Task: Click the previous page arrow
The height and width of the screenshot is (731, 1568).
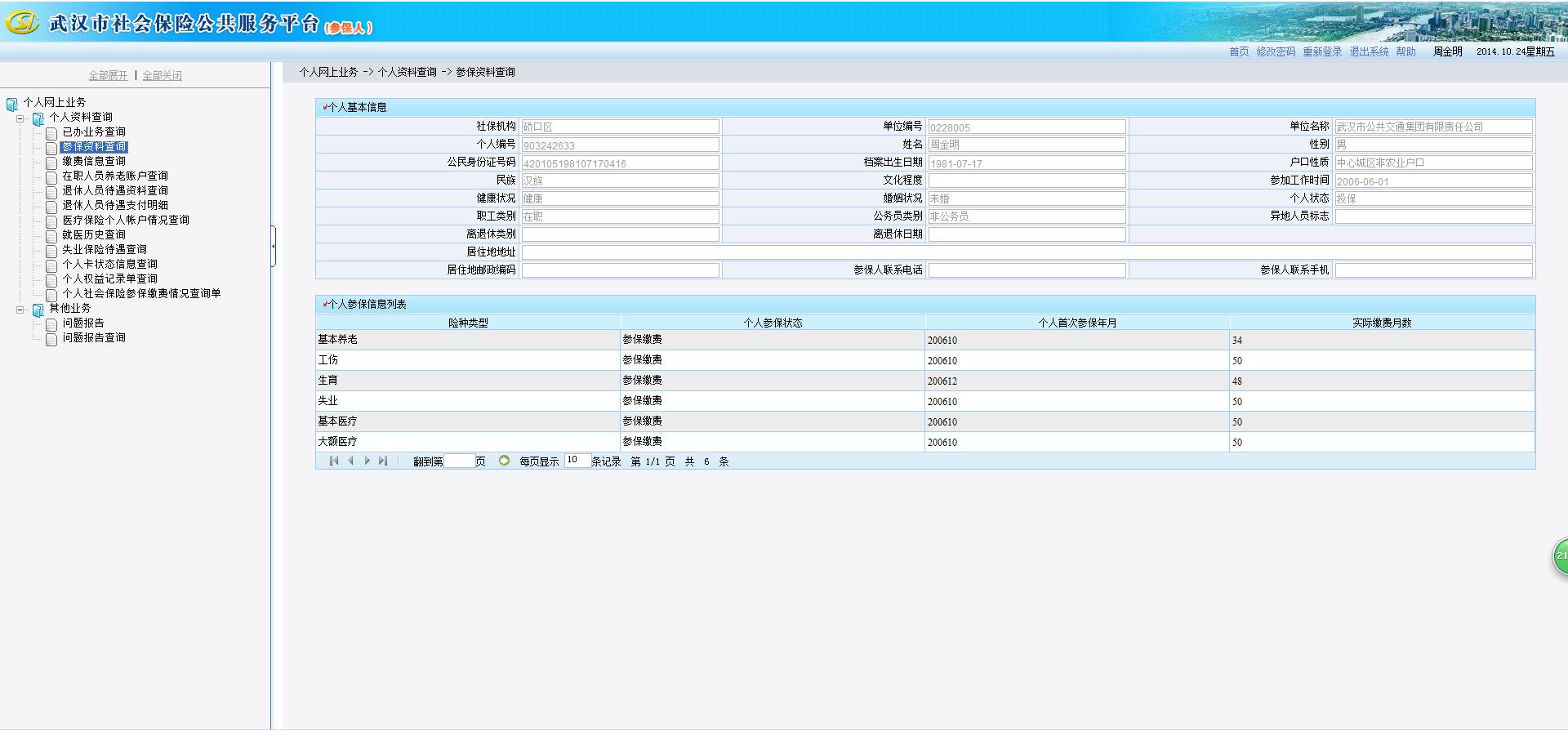Action: [x=350, y=461]
